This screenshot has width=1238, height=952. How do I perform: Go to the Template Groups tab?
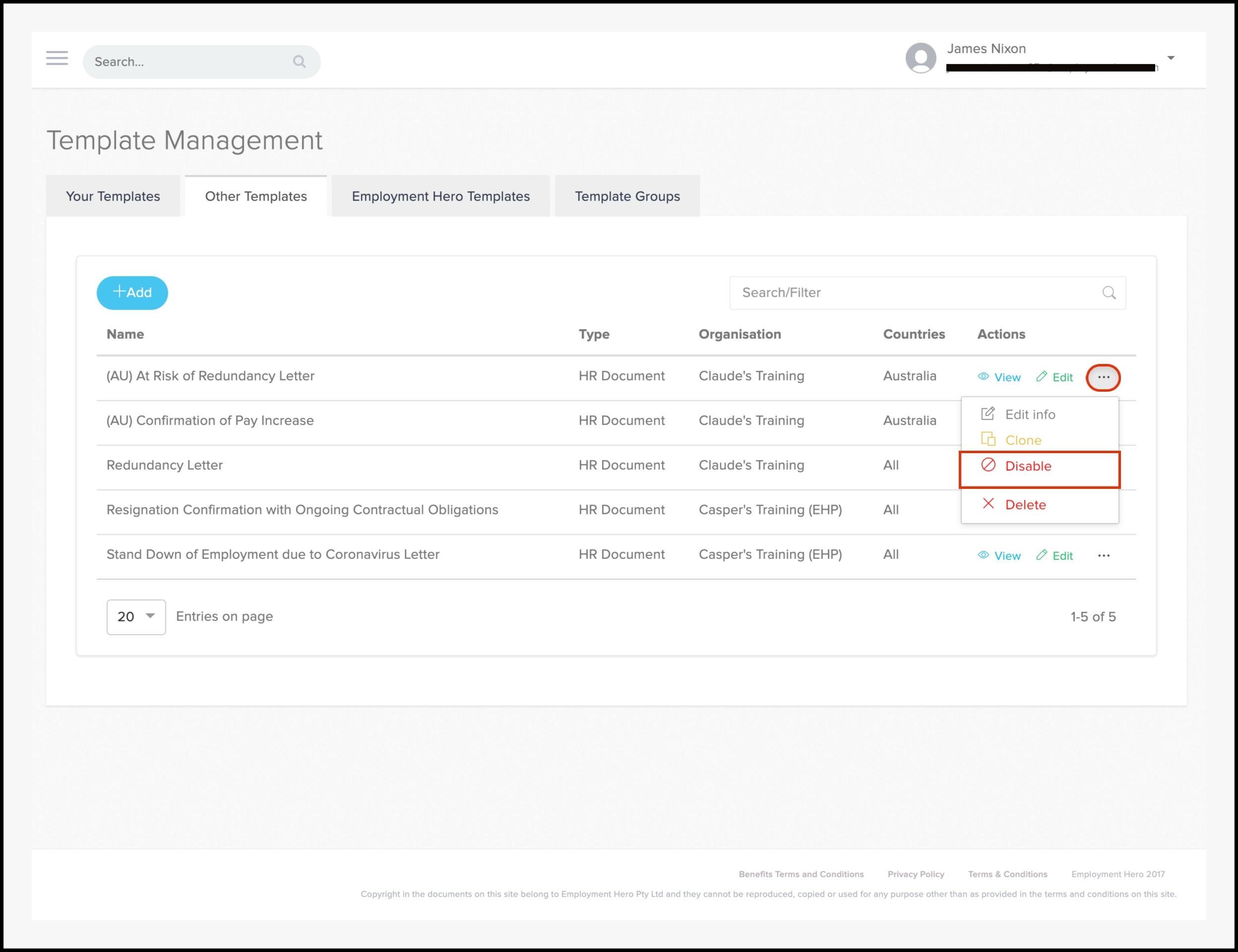[627, 196]
